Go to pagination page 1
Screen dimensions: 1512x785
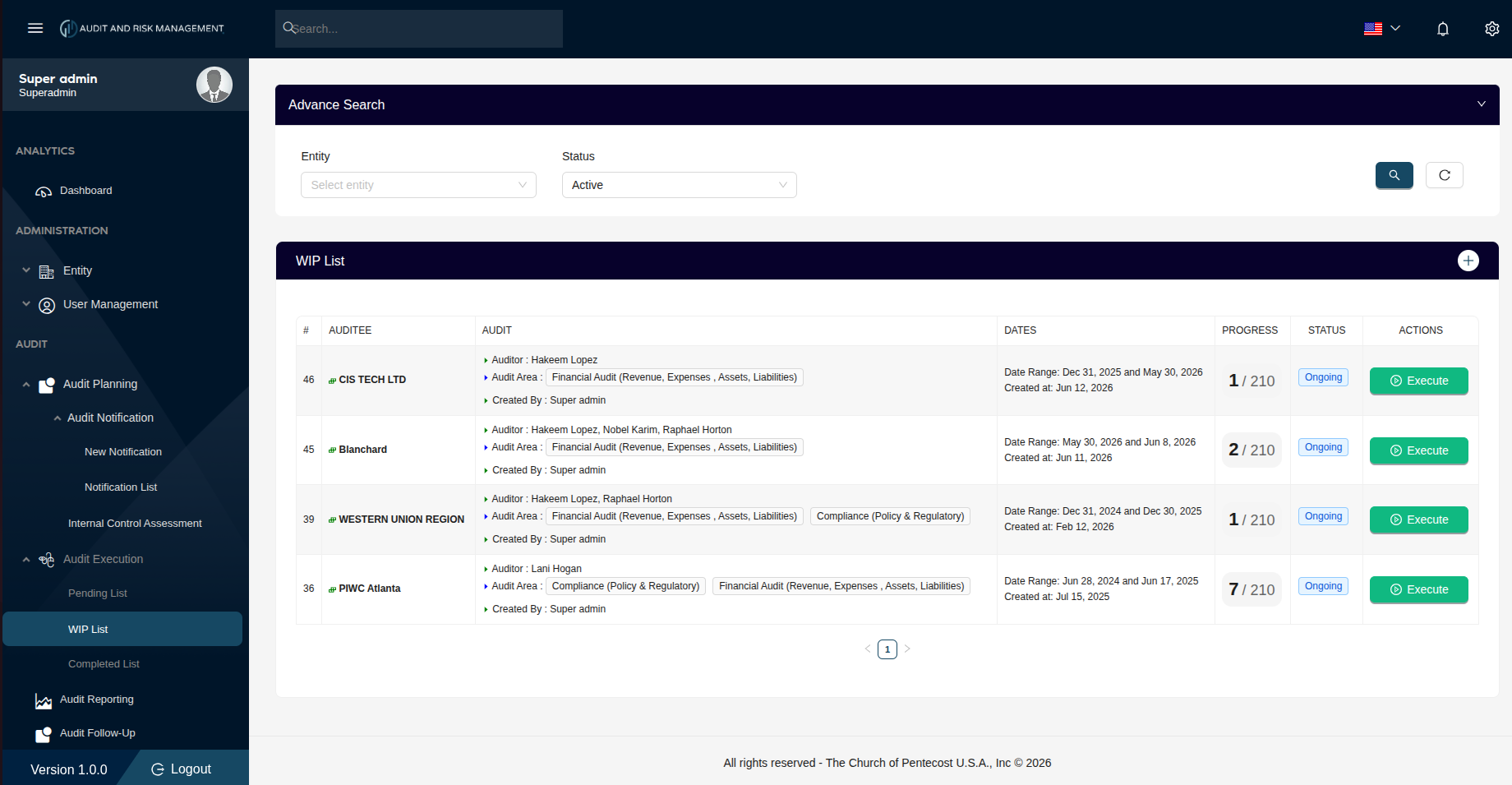point(887,649)
